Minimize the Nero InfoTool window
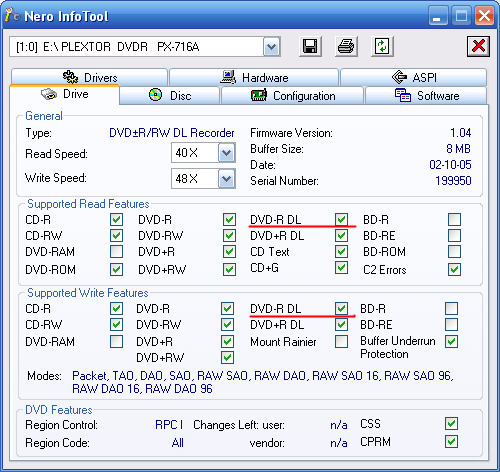 (438, 16)
